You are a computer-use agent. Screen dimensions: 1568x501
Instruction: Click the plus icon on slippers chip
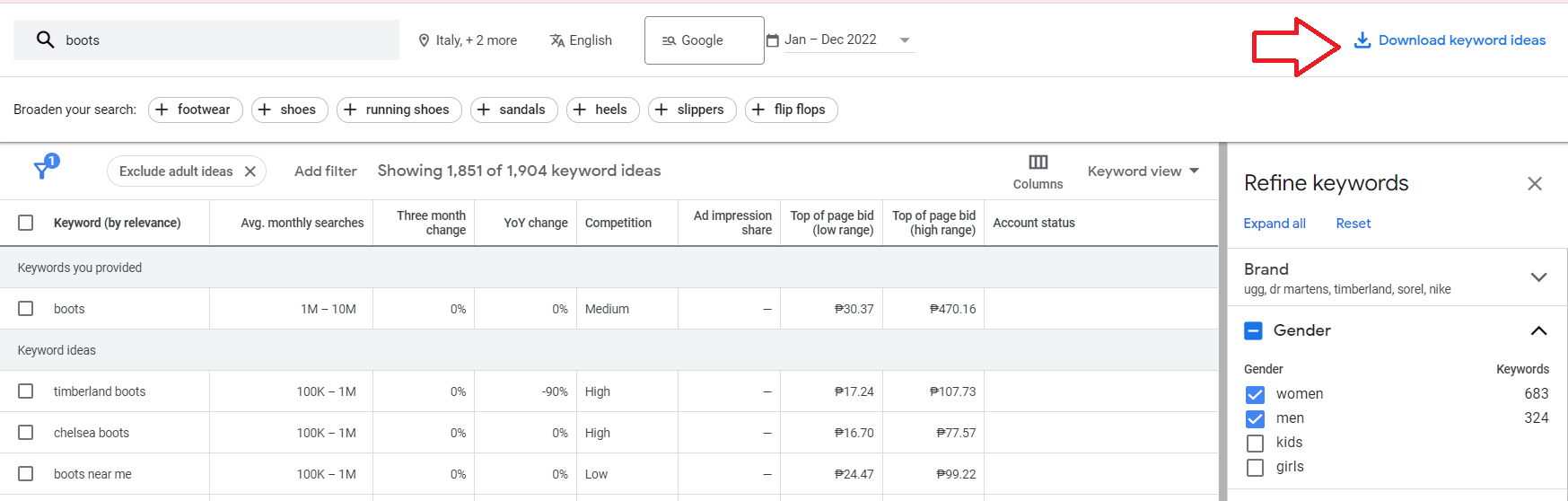[661, 110]
